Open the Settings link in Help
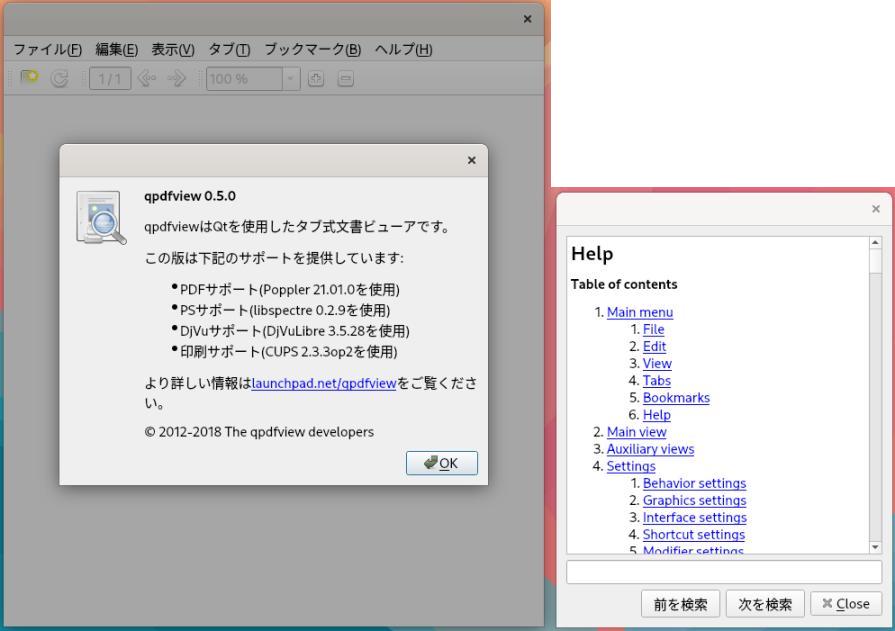The image size is (895, 631). pos(631,467)
